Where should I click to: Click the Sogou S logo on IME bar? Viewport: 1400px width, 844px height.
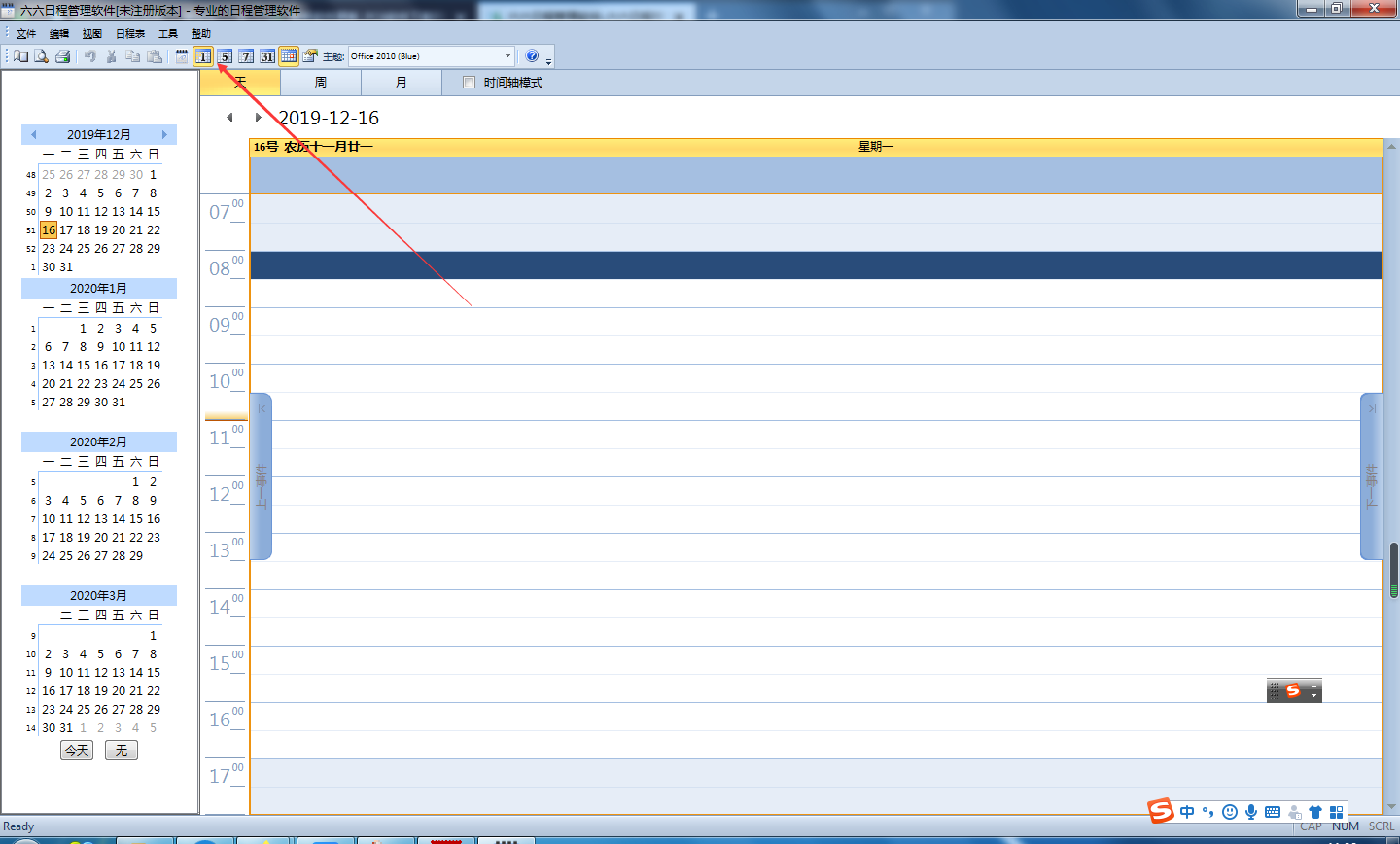tap(1160, 810)
